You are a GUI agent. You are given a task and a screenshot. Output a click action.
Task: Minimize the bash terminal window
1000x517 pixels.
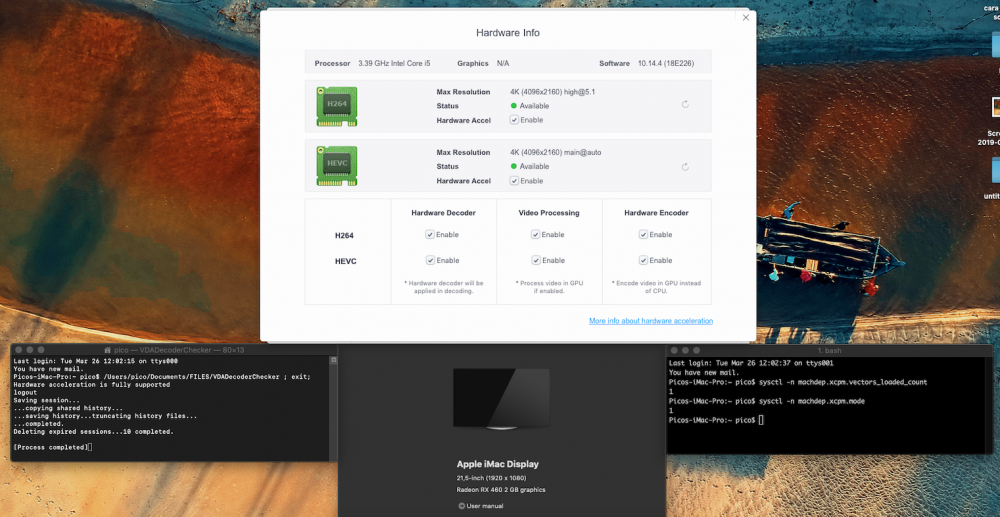point(685,351)
